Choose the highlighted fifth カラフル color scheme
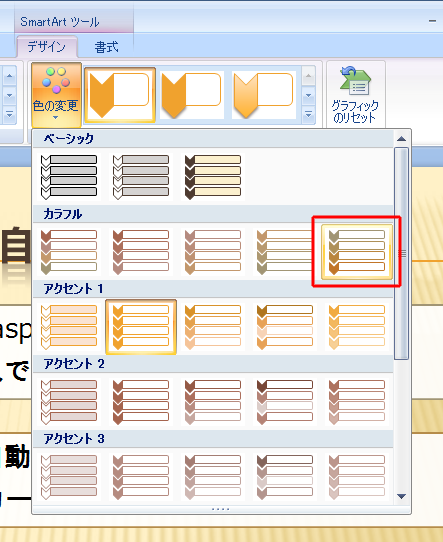Viewport: 443px width, 542px height. click(357, 252)
